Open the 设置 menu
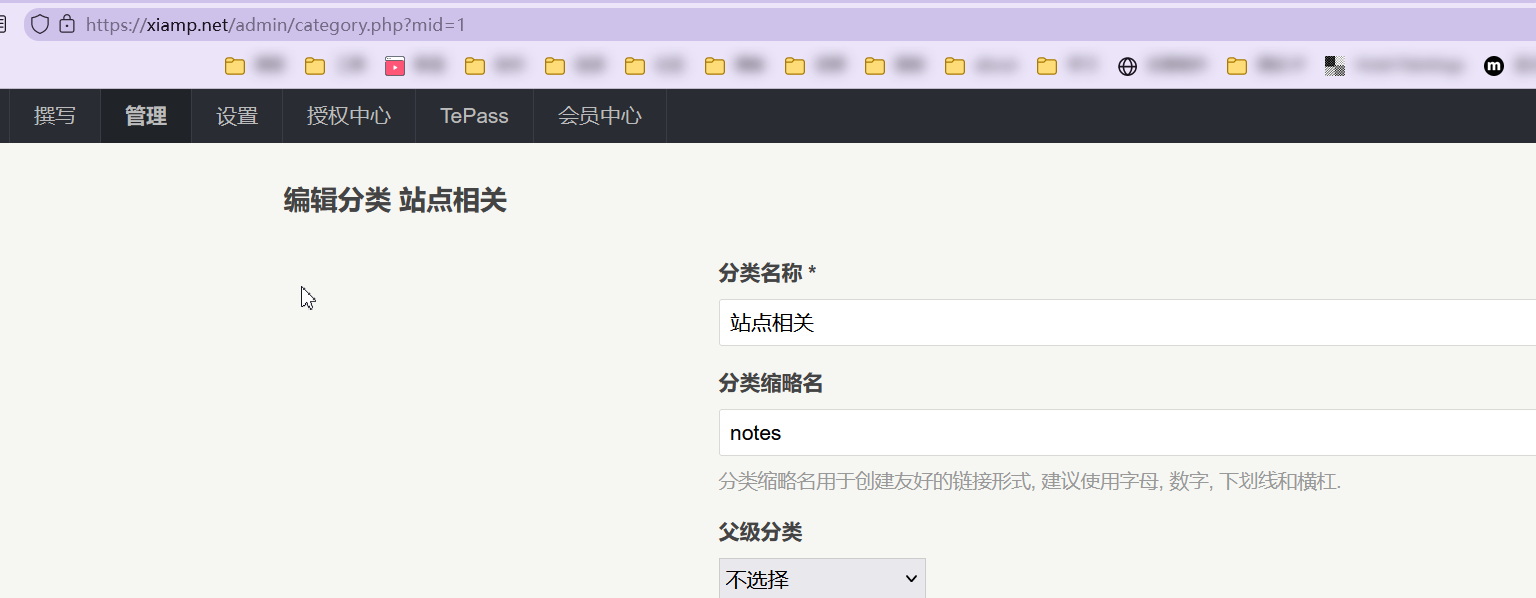Image resolution: width=1536 pixels, height=598 pixels. click(237, 115)
